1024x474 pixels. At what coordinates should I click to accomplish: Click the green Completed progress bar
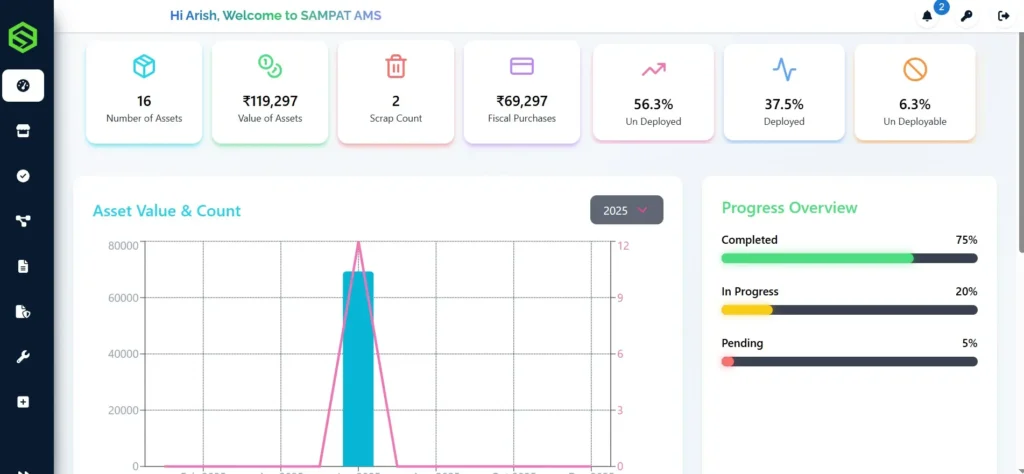pos(817,258)
